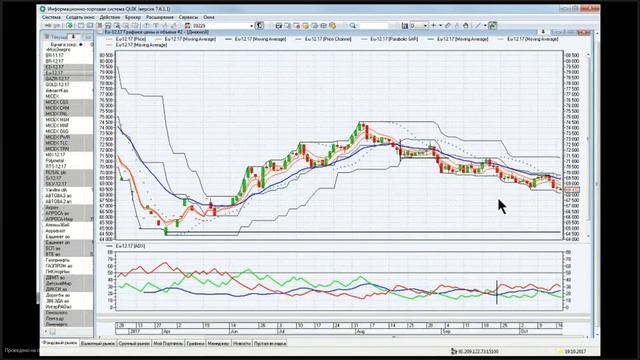Select the line drawing tool
The width and height of the screenshot is (640, 360).
[478, 25]
